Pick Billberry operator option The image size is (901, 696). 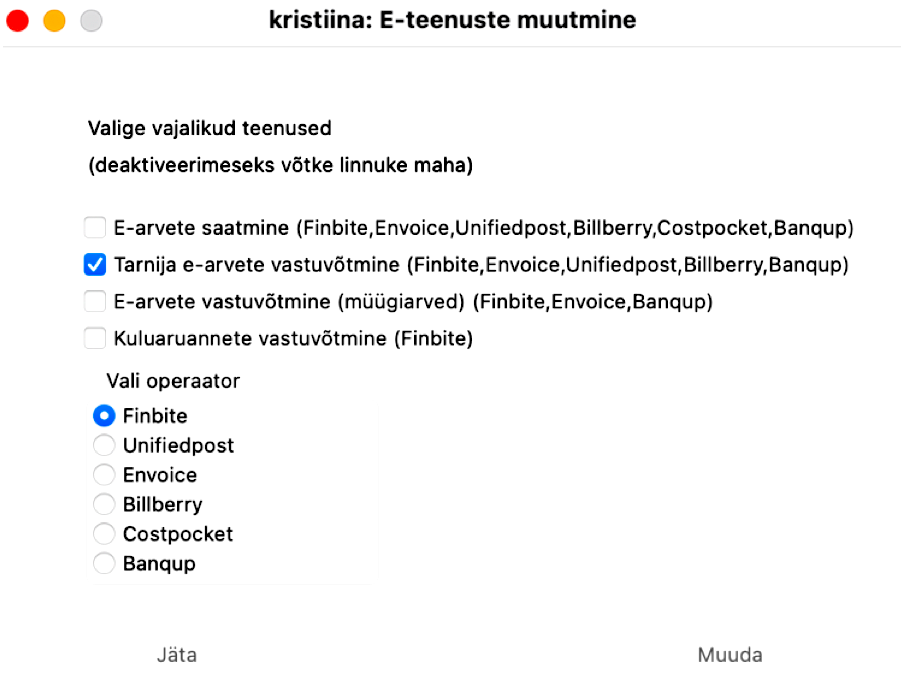(104, 504)
